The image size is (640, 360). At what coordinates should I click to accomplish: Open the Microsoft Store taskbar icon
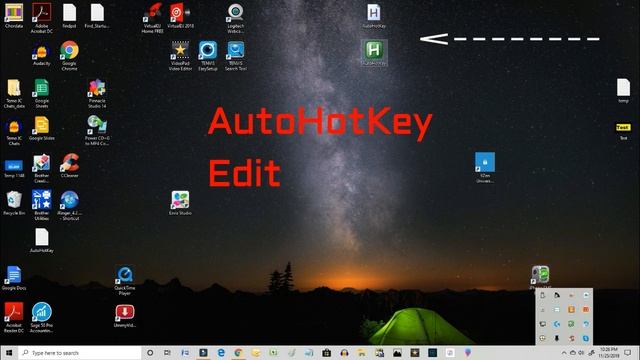327,353
